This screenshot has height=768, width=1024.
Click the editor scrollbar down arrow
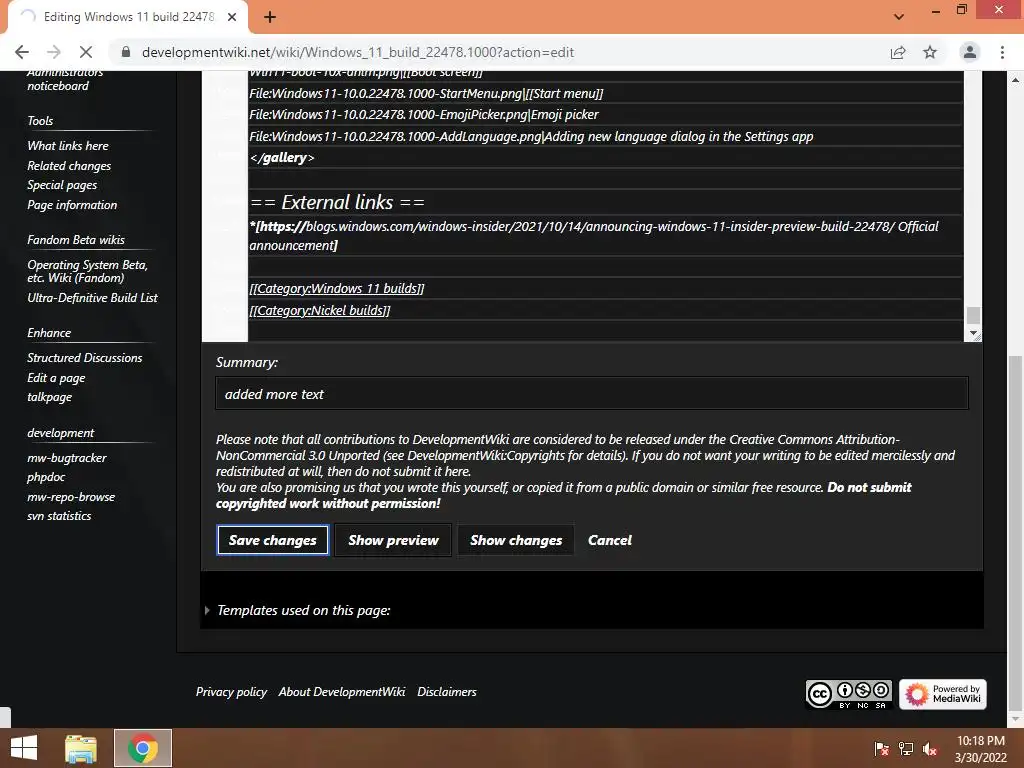coord(973,333)
